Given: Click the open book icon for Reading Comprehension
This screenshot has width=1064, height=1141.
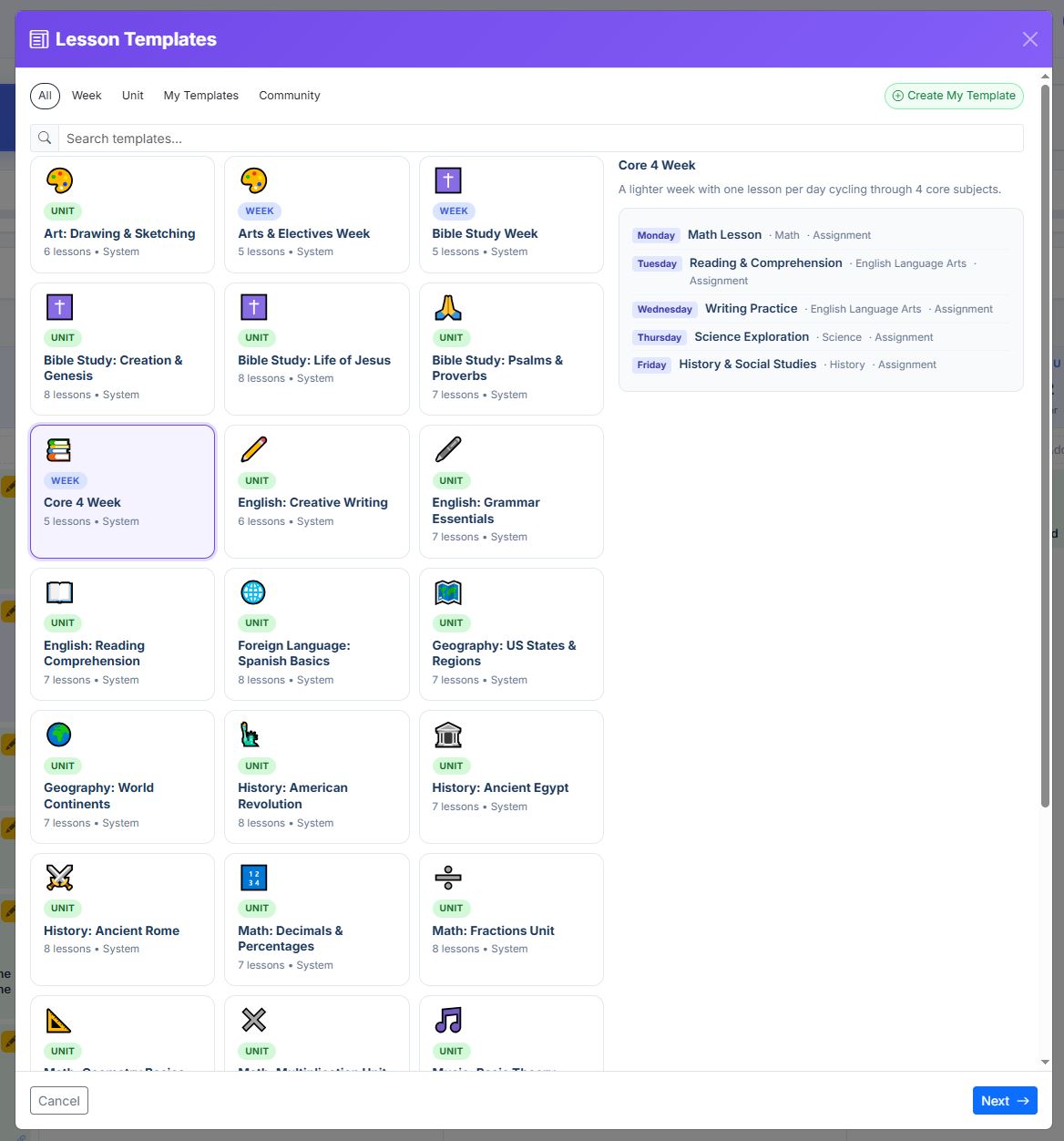Looking at the screenshot, I should [59, 592].
